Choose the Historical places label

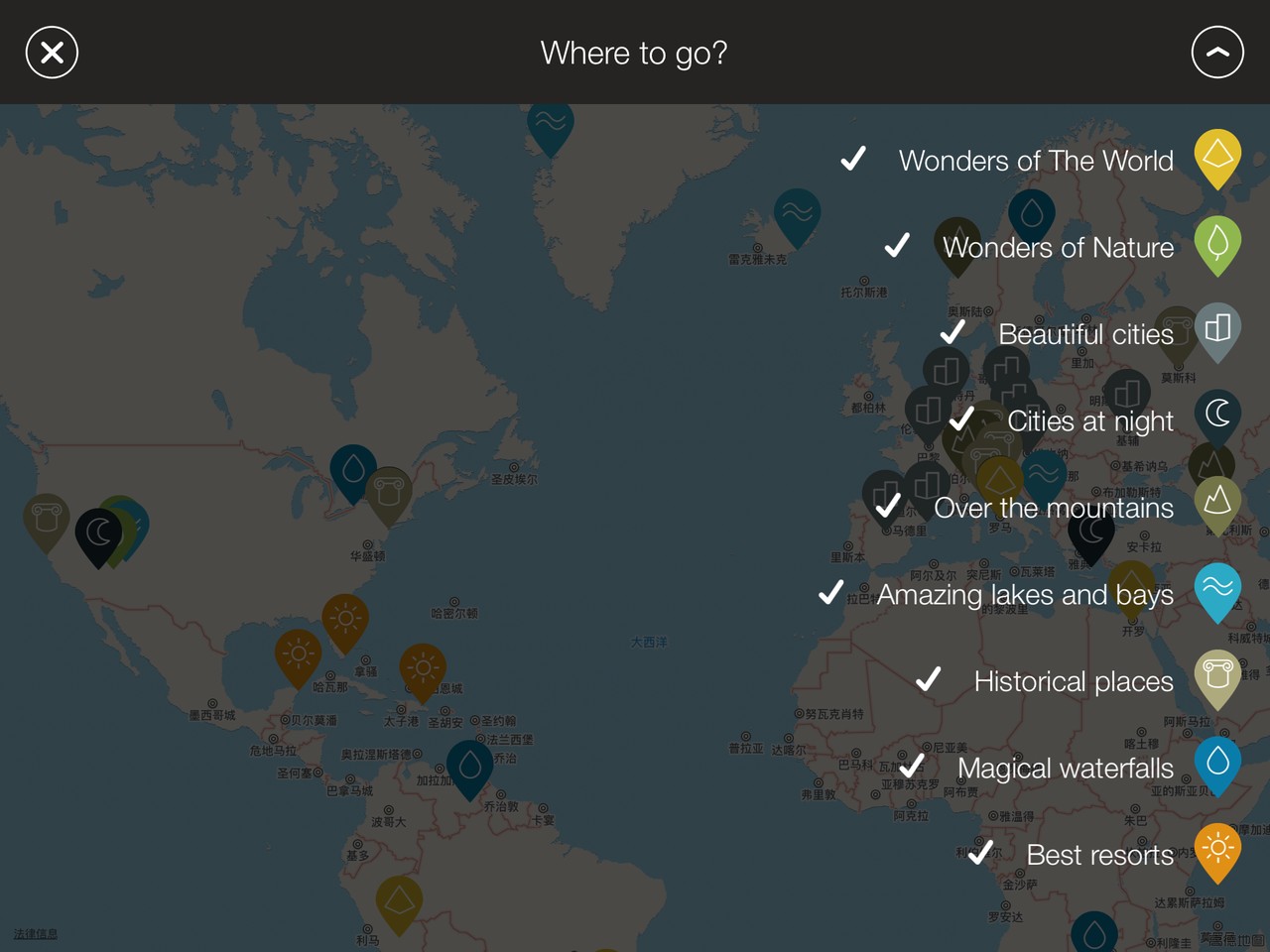[1074, 681]
